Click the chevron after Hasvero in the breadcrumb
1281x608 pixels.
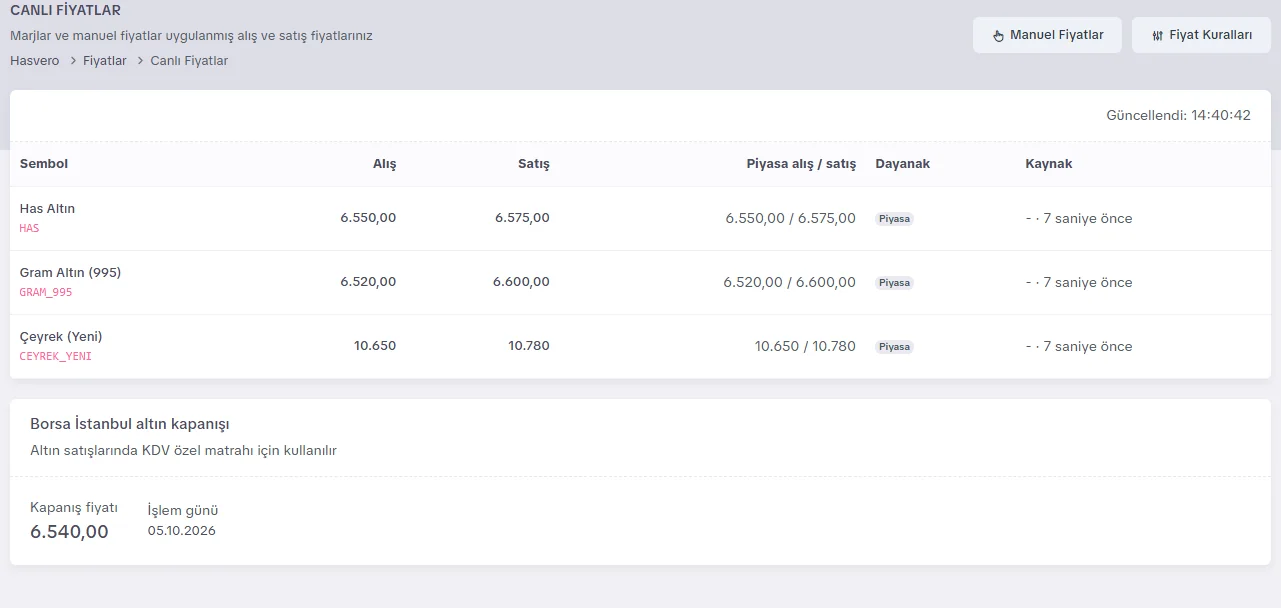[72, 61]
